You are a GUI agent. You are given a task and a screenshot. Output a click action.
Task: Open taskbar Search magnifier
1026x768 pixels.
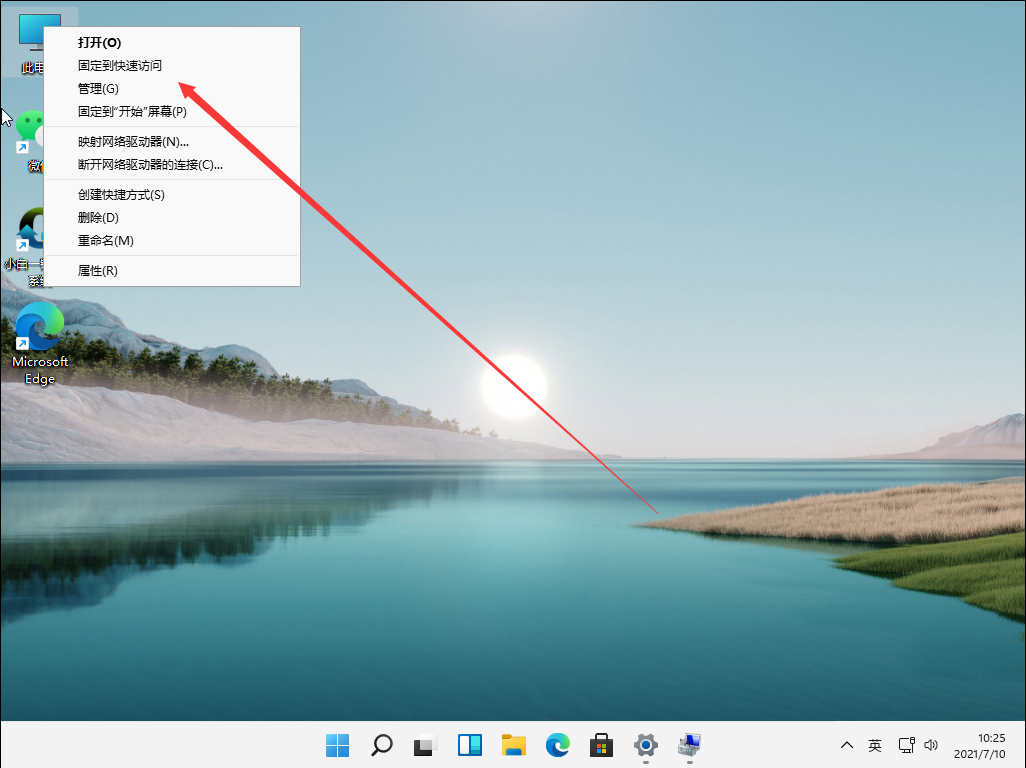tap(381, 745)
